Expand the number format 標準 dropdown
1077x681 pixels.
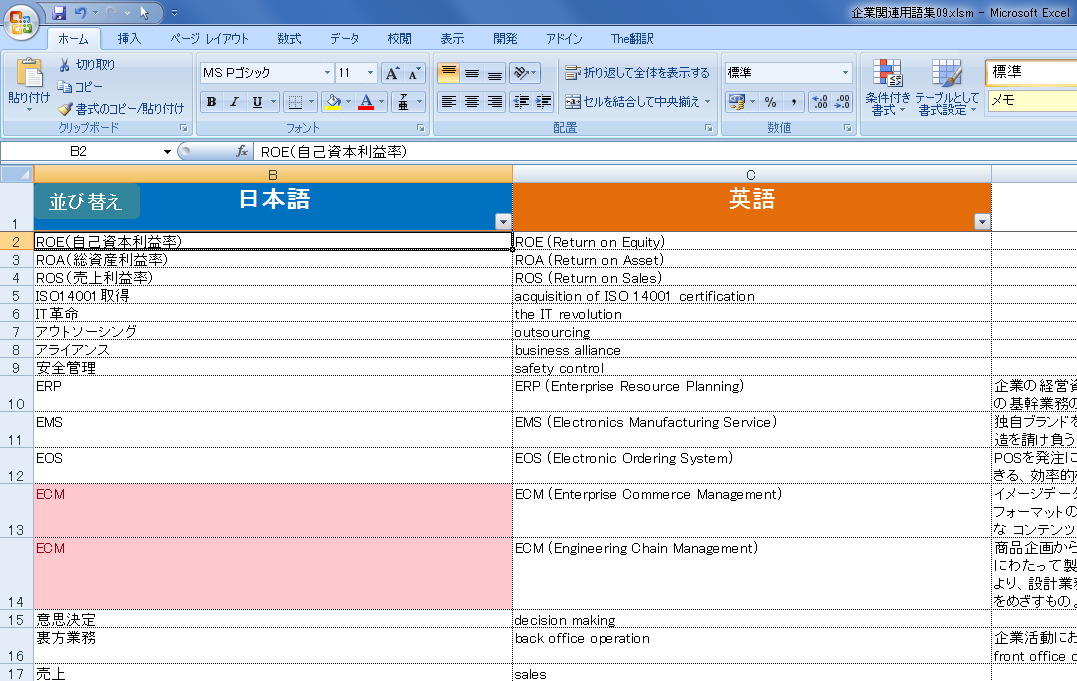pyautogui.click(x=845, y=73)
